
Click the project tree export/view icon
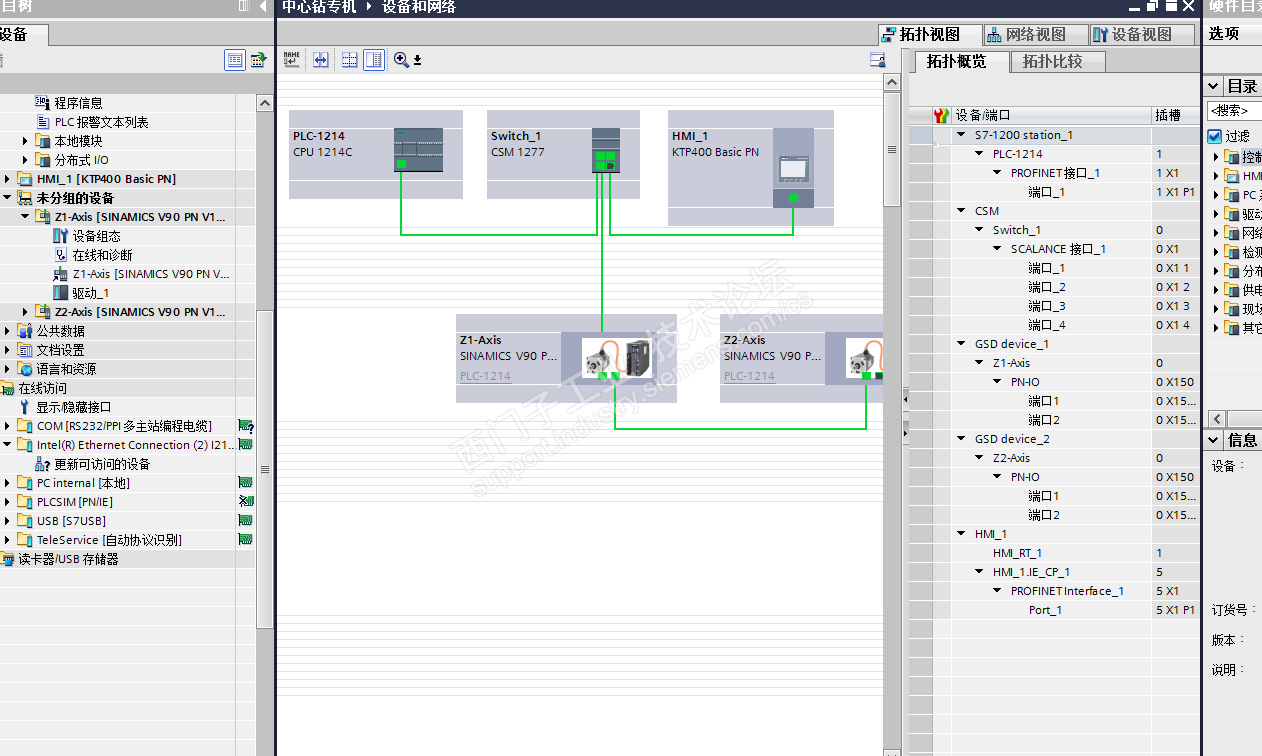[x=258, y=60]
